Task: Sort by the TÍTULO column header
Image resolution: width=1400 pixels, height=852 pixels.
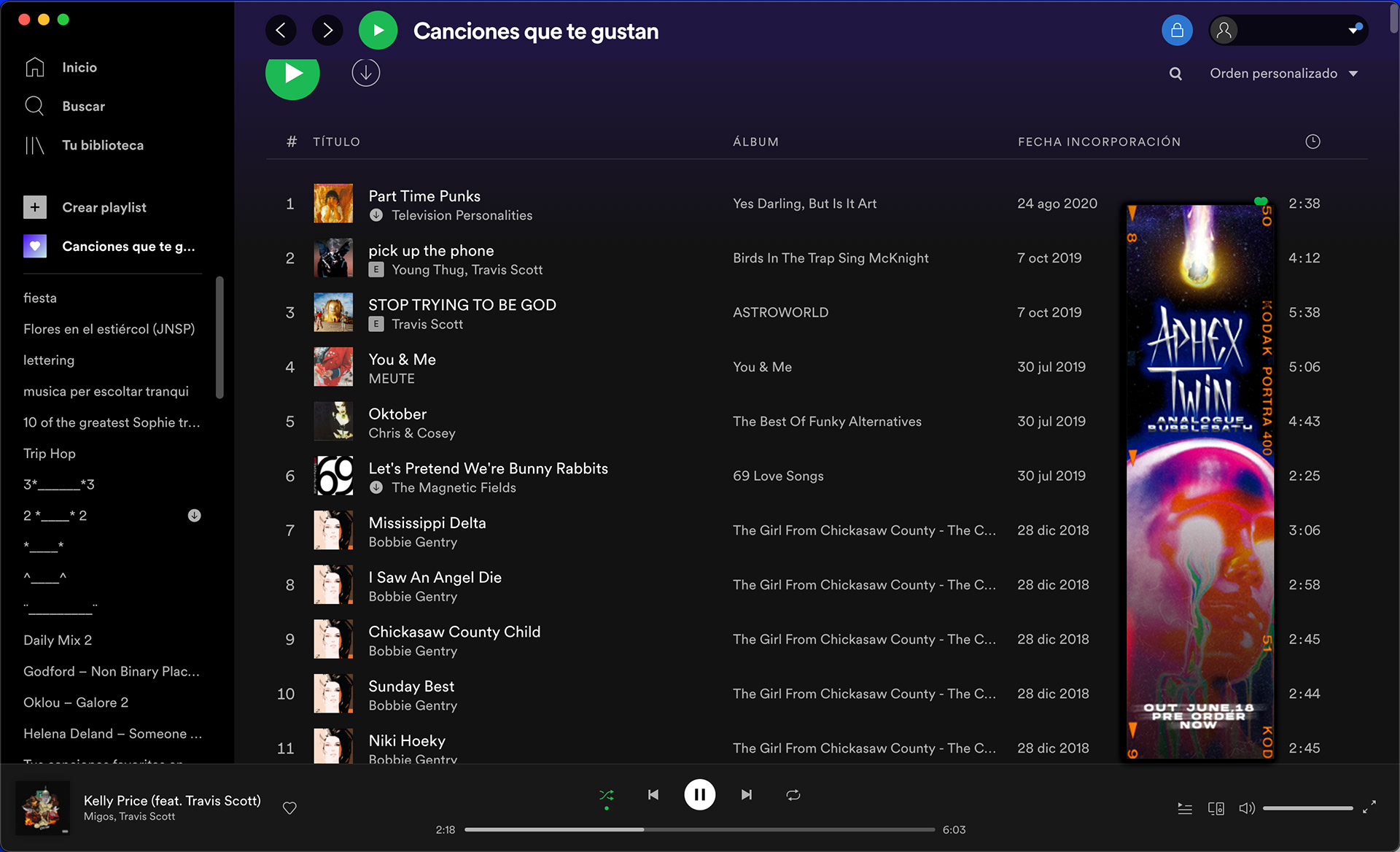Action: [x=336, y=142]
